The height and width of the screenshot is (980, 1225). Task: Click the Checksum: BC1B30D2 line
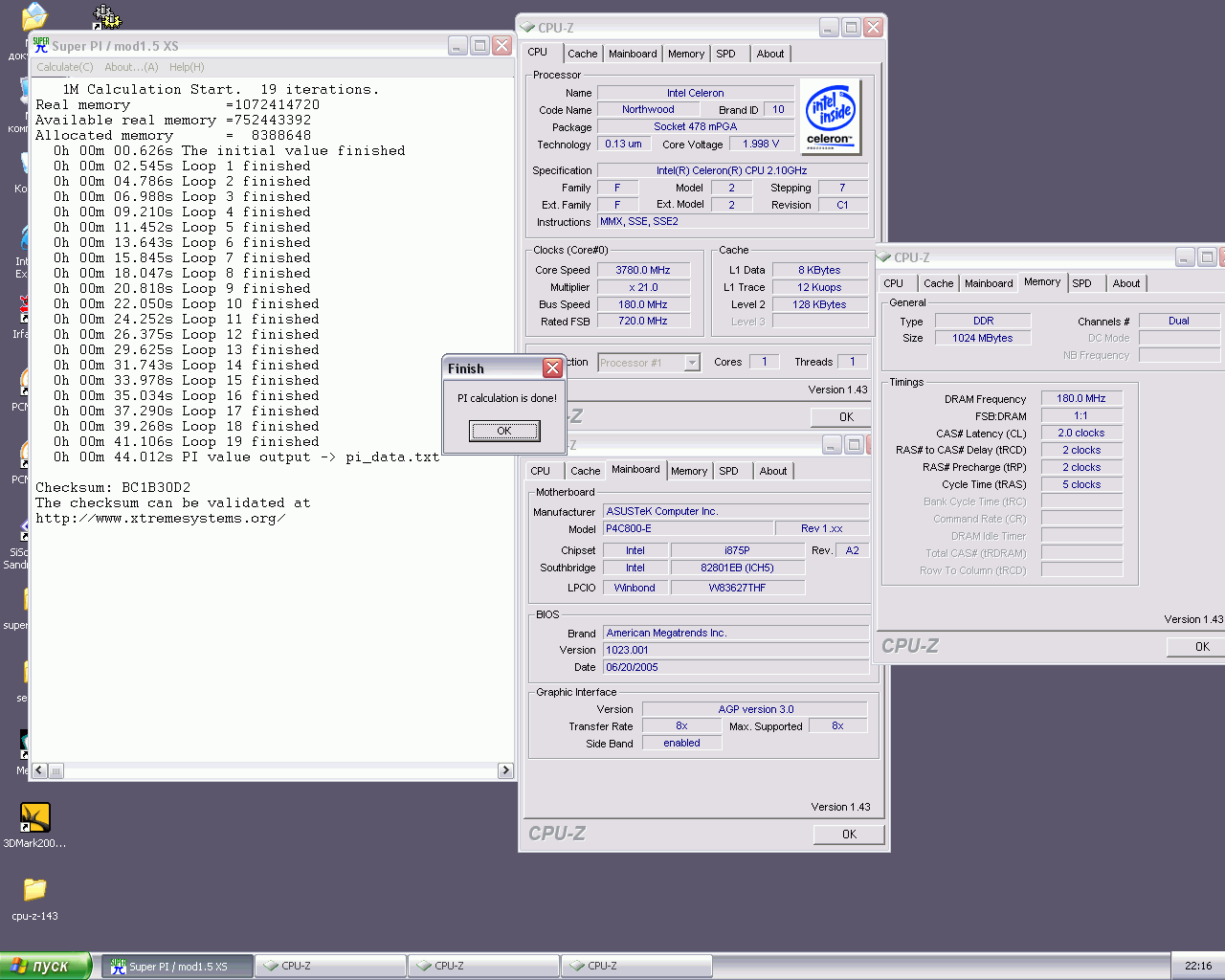click(113, 488)
